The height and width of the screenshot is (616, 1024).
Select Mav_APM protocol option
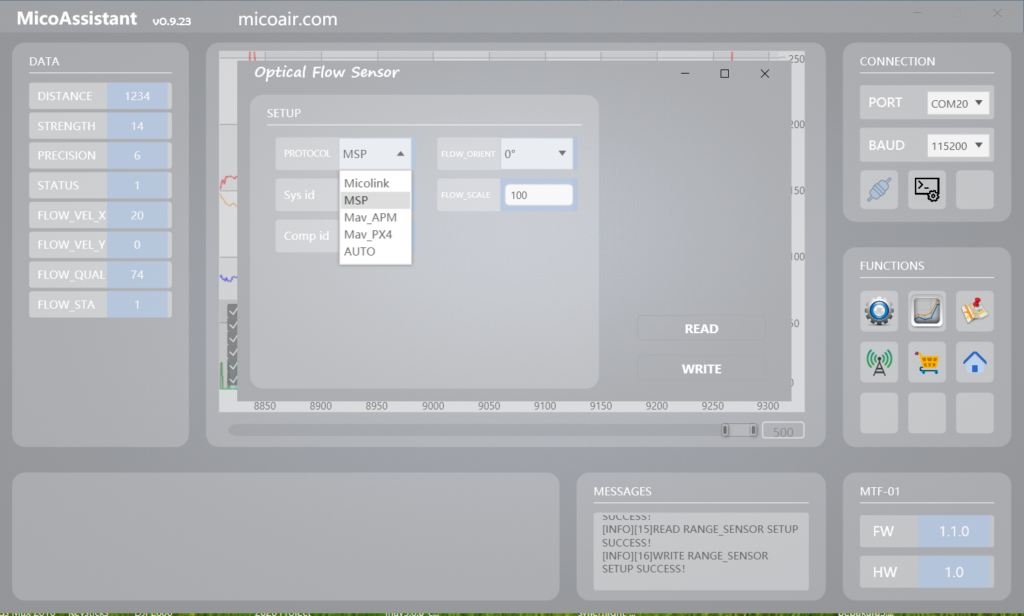pos(370,217)
